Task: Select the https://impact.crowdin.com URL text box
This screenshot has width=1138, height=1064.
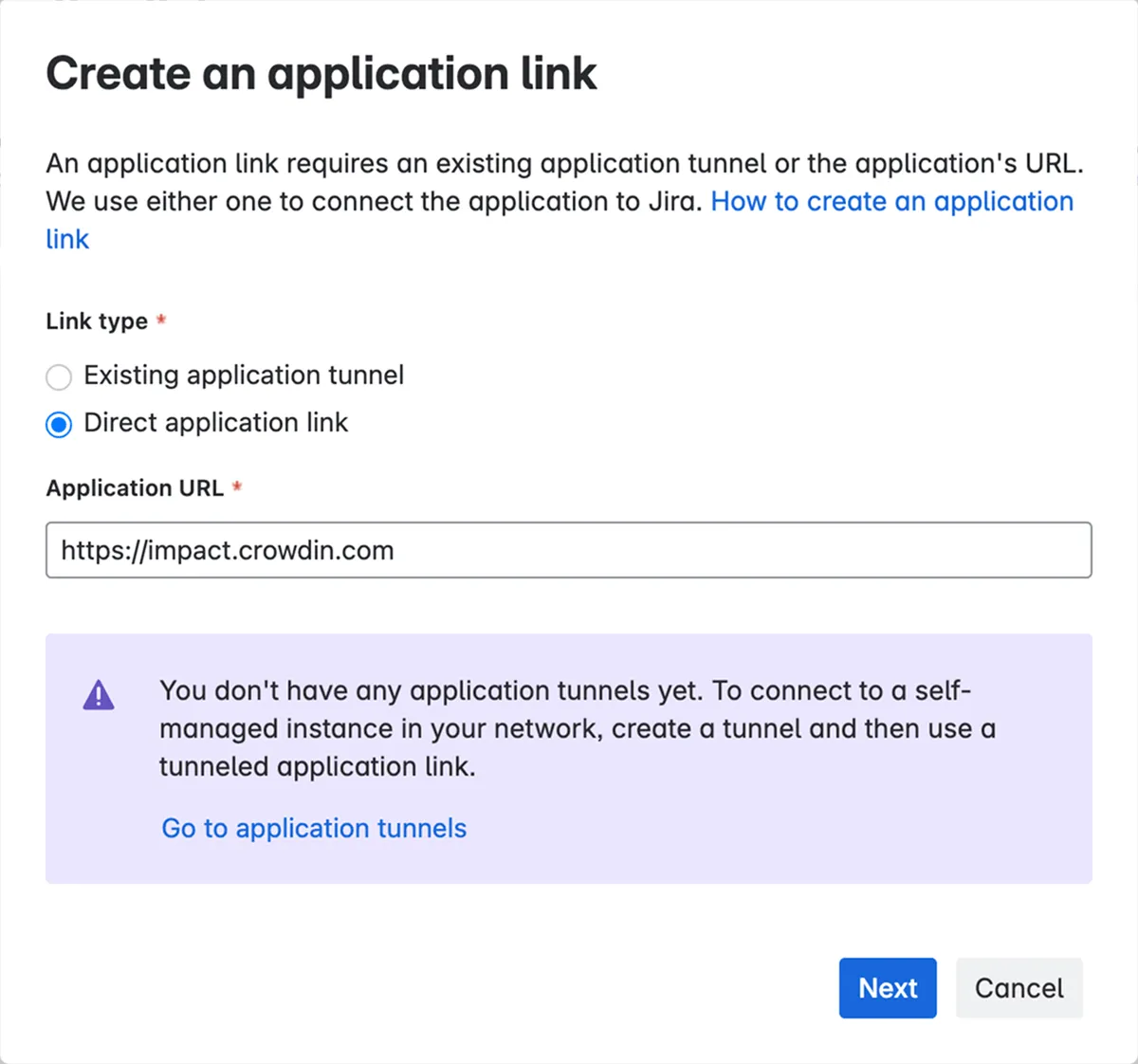Action: point(568,550)
